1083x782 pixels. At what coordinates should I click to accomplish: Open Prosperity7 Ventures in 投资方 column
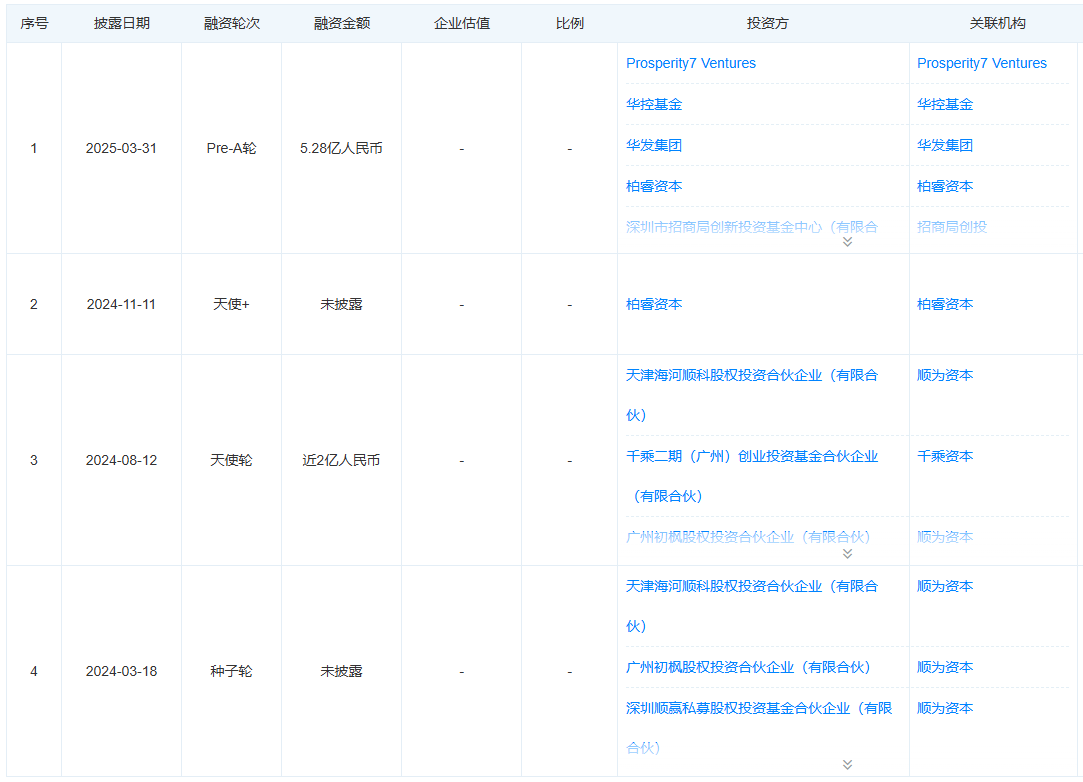[x=691, y=63]
